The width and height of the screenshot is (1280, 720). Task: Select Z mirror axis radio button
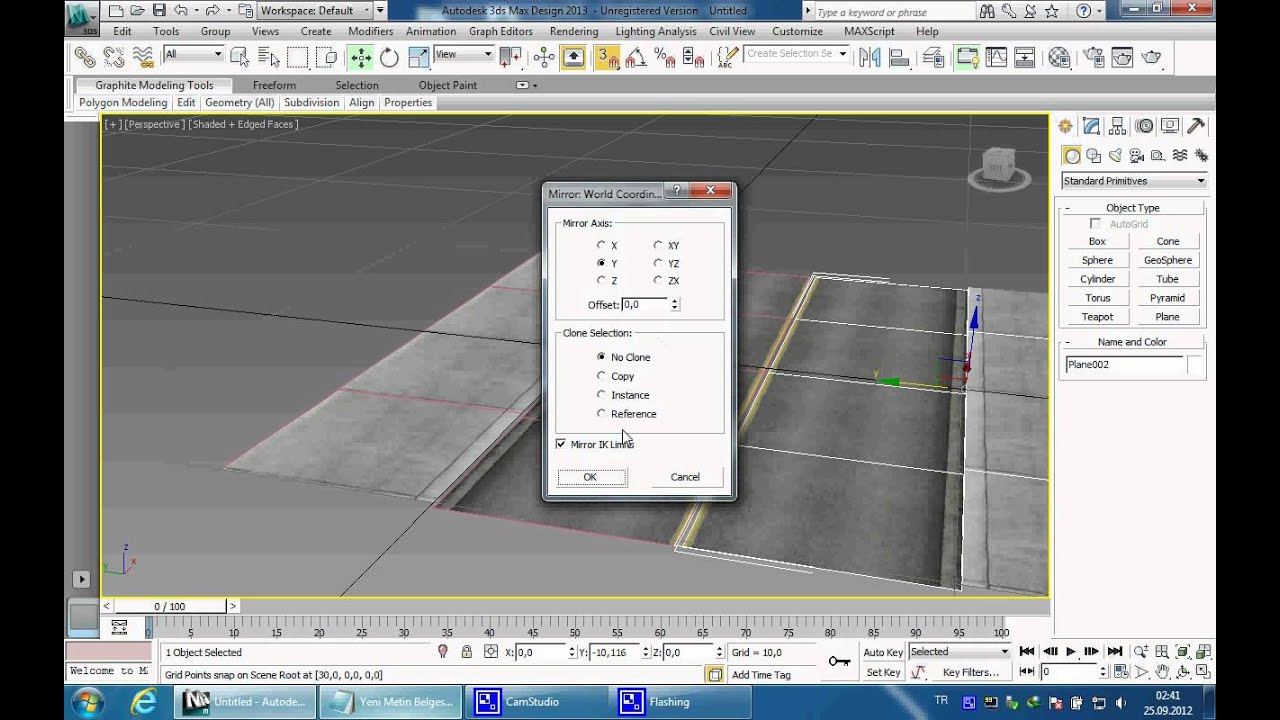click(601, 281)
